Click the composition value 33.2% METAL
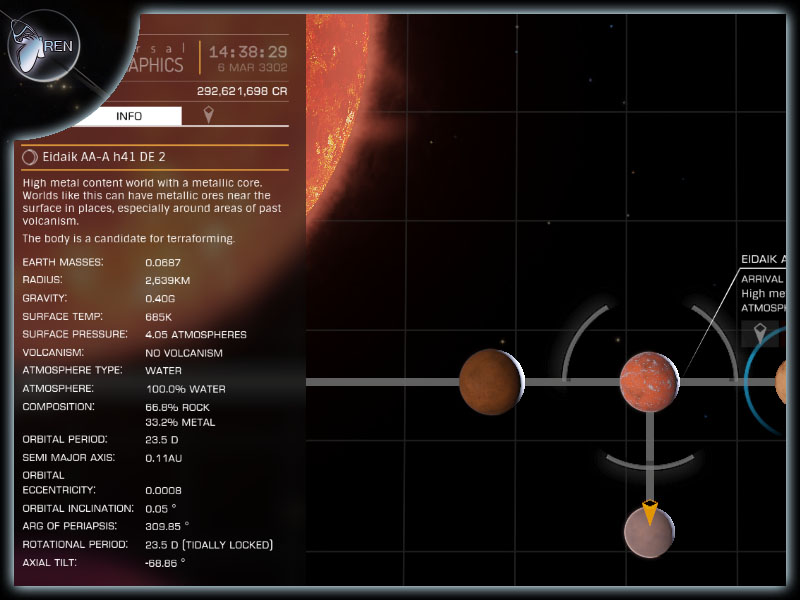 [180, 422]
